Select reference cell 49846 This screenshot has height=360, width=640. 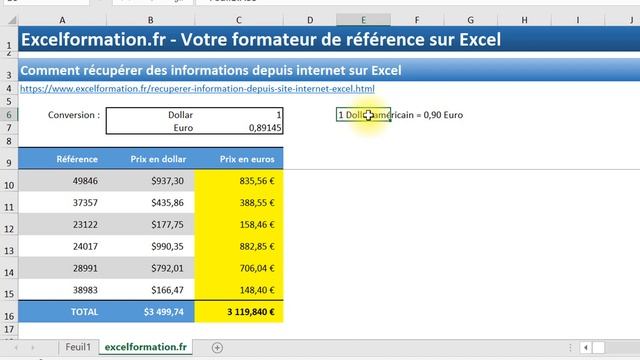point(62,181)
